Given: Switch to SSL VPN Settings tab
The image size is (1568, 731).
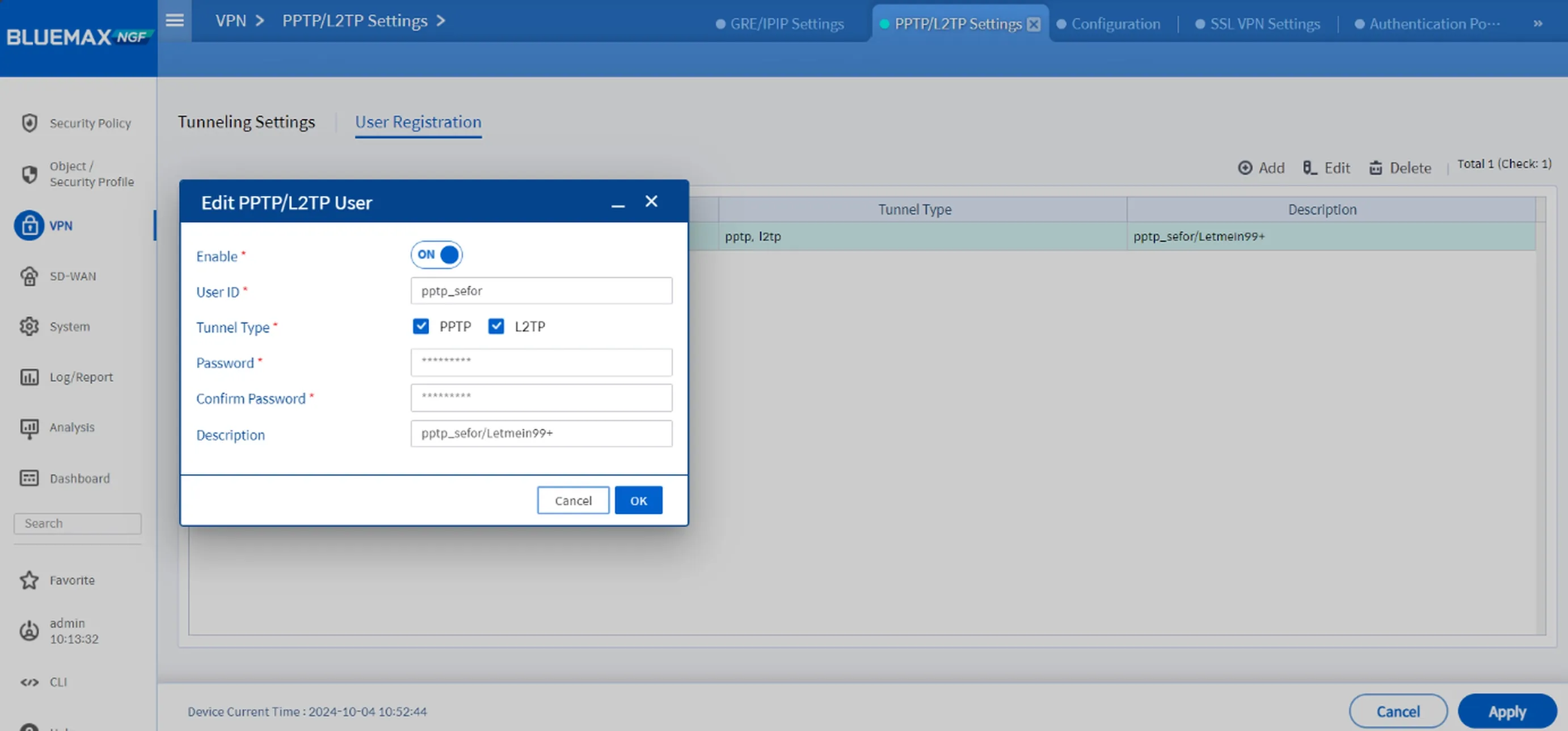Looking at the screenshot, I should coord(1258,24).
